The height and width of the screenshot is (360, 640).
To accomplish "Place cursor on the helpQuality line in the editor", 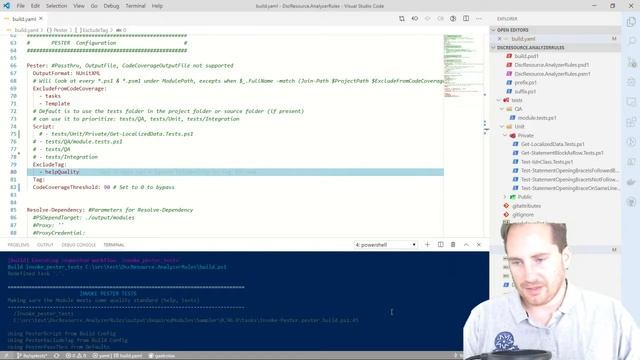I will 235,172.
